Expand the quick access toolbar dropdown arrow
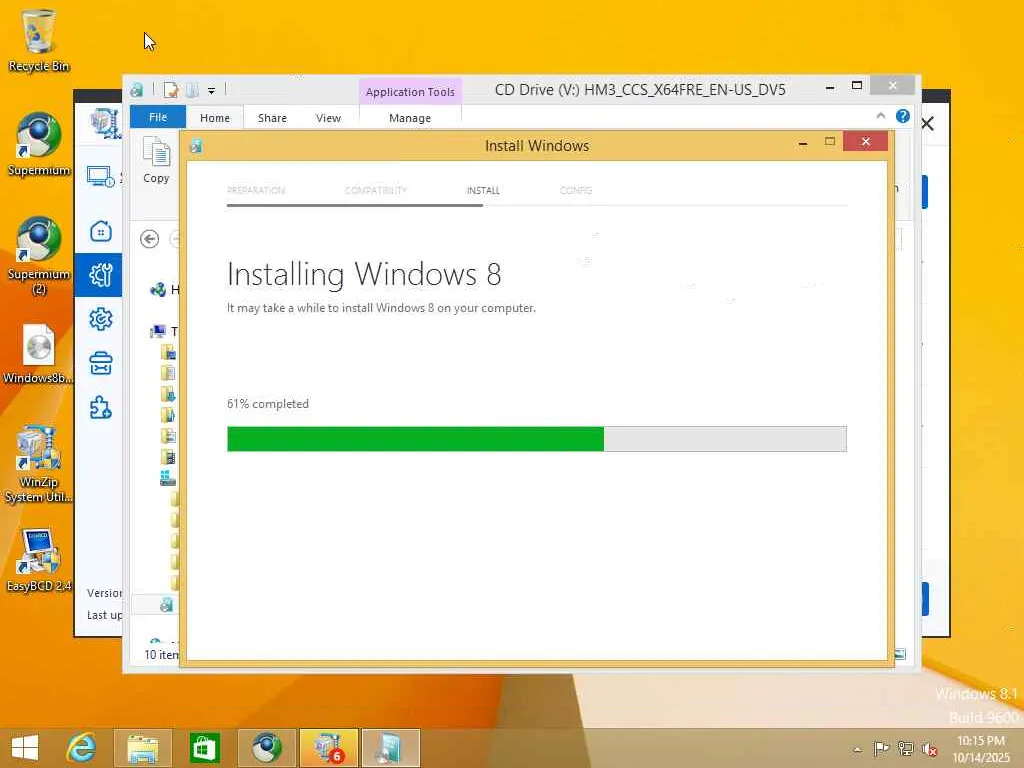This screenshot has width=1024, height=768. pos(212,90)
